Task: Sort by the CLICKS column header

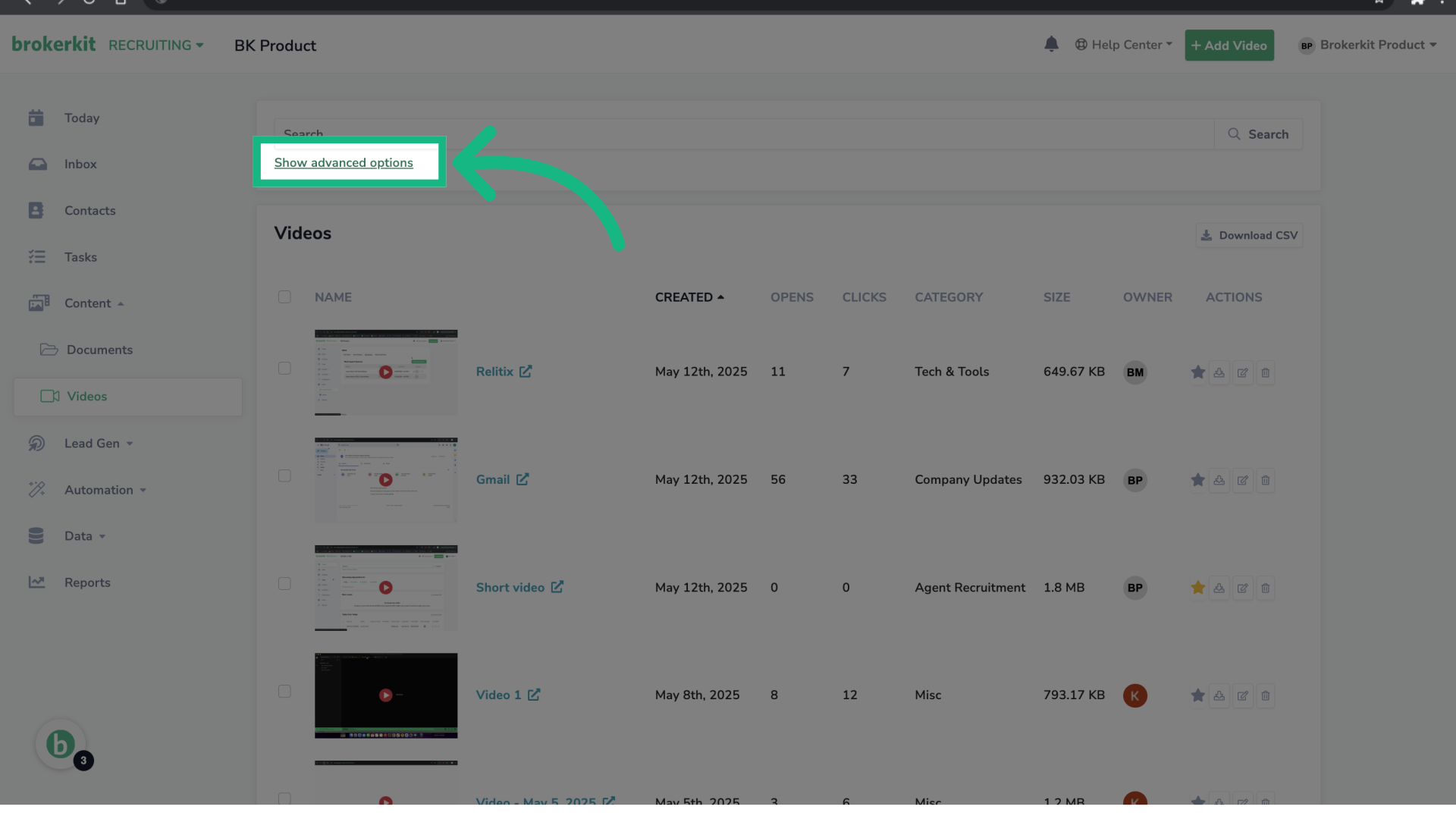Action: coord(864,297)
